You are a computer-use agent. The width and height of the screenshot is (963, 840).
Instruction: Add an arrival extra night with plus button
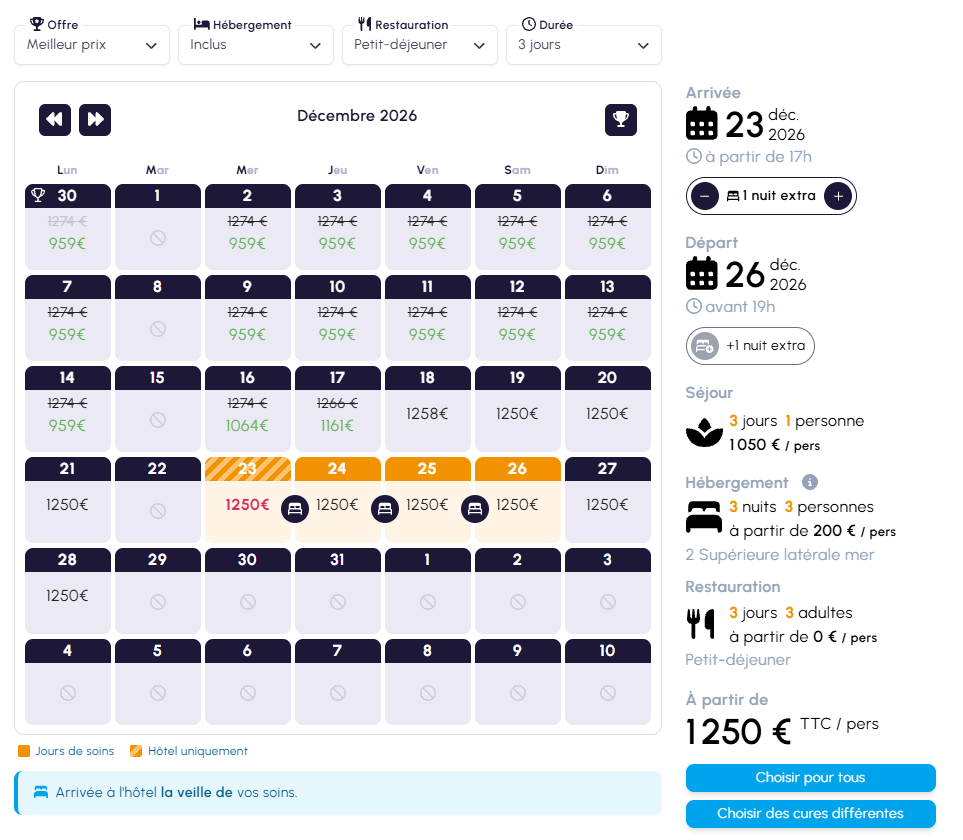point(838,196)
